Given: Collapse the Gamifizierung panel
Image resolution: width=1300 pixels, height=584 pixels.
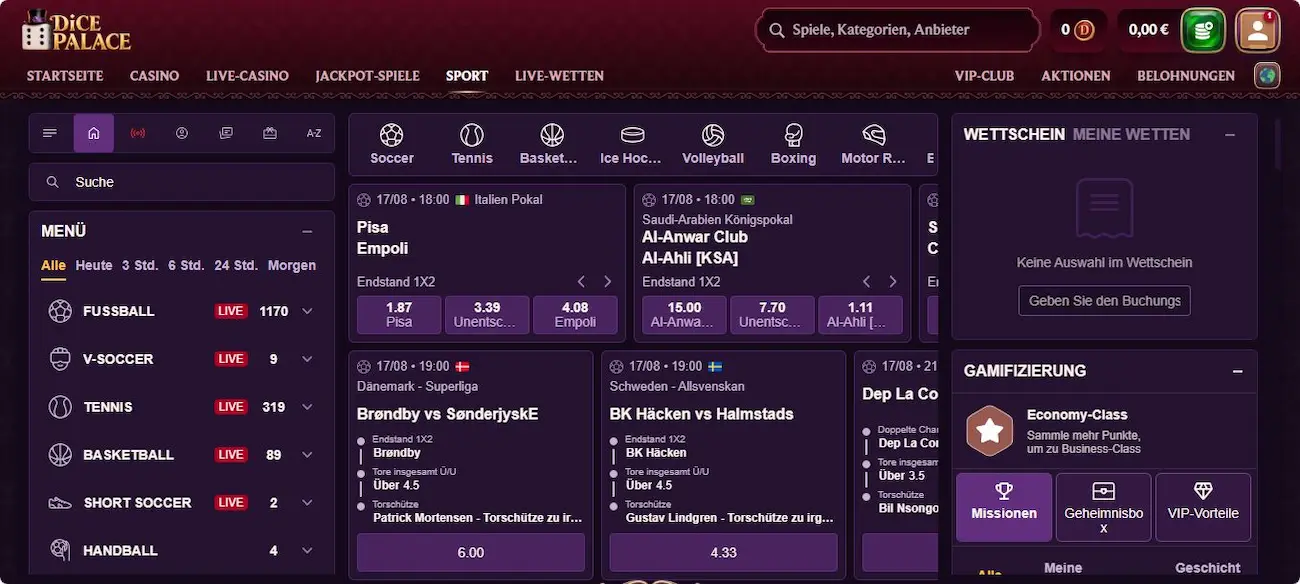Looking at the screenshot, I should point(1237,371).
